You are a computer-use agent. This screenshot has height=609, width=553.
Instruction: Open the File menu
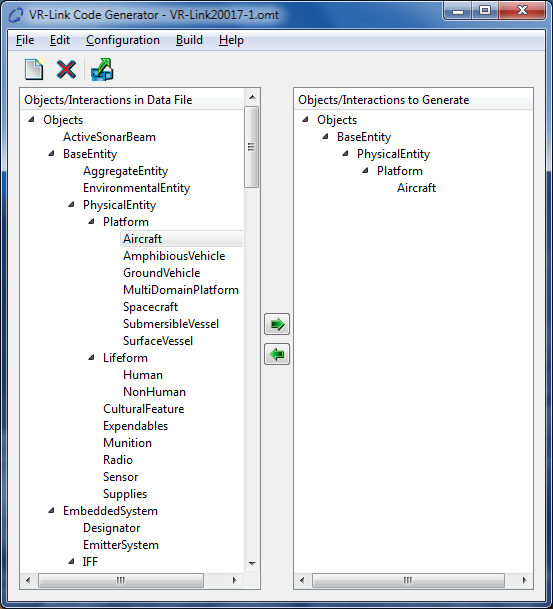[x=25, y=40]
